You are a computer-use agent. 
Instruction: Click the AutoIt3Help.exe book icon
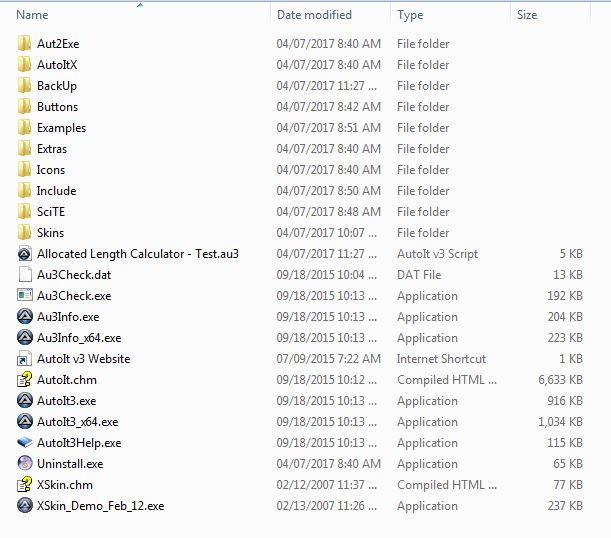point(25,443)
